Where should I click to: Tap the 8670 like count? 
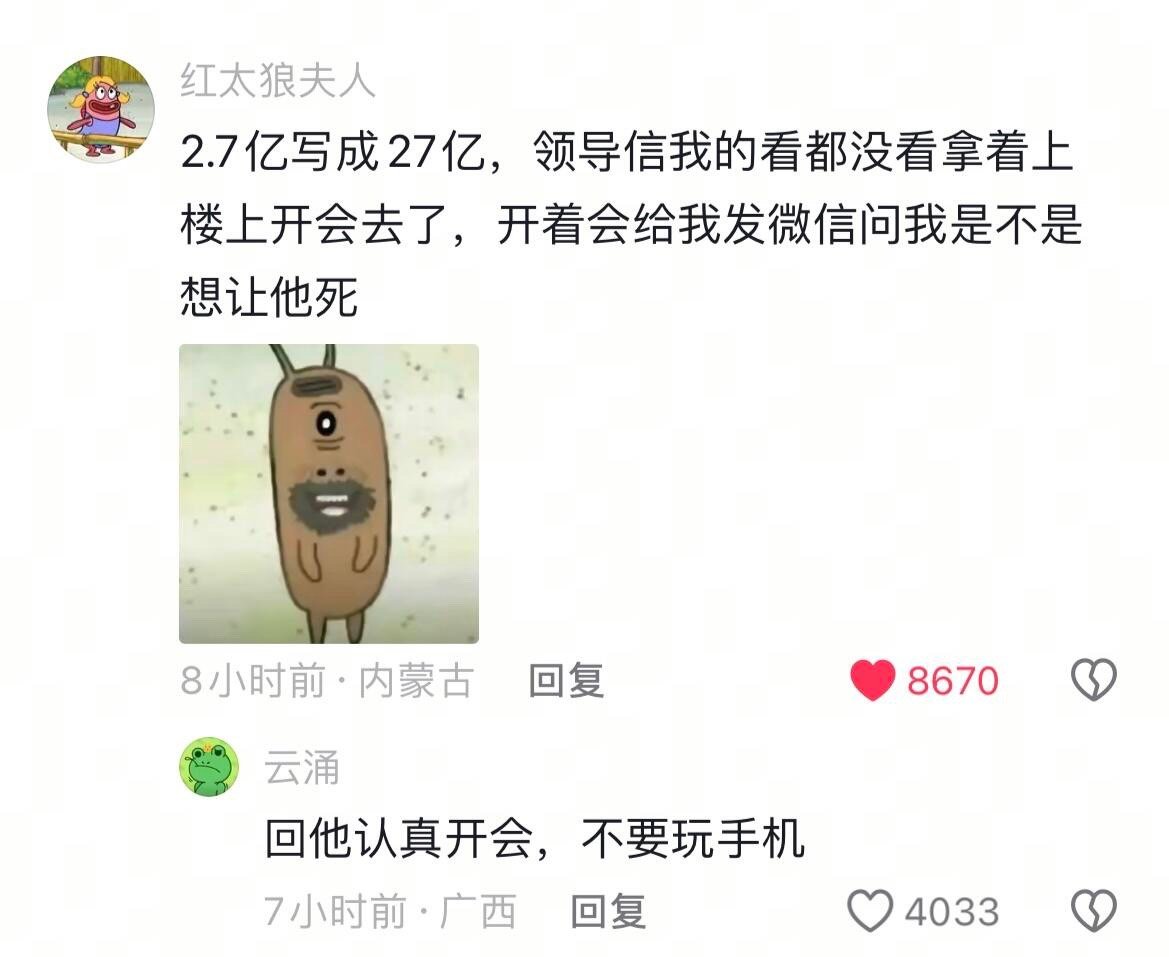coord(952,680)
